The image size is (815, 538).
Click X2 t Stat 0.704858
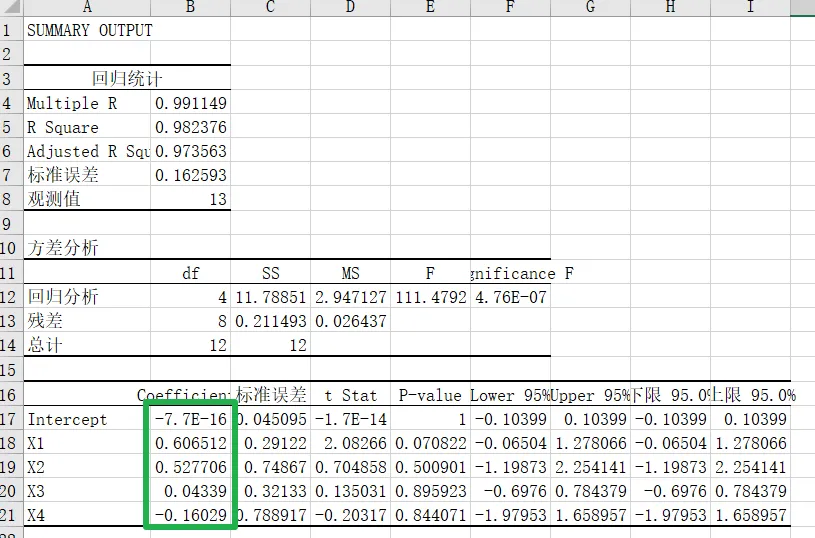pyautogui.click(x=350, y=466)
